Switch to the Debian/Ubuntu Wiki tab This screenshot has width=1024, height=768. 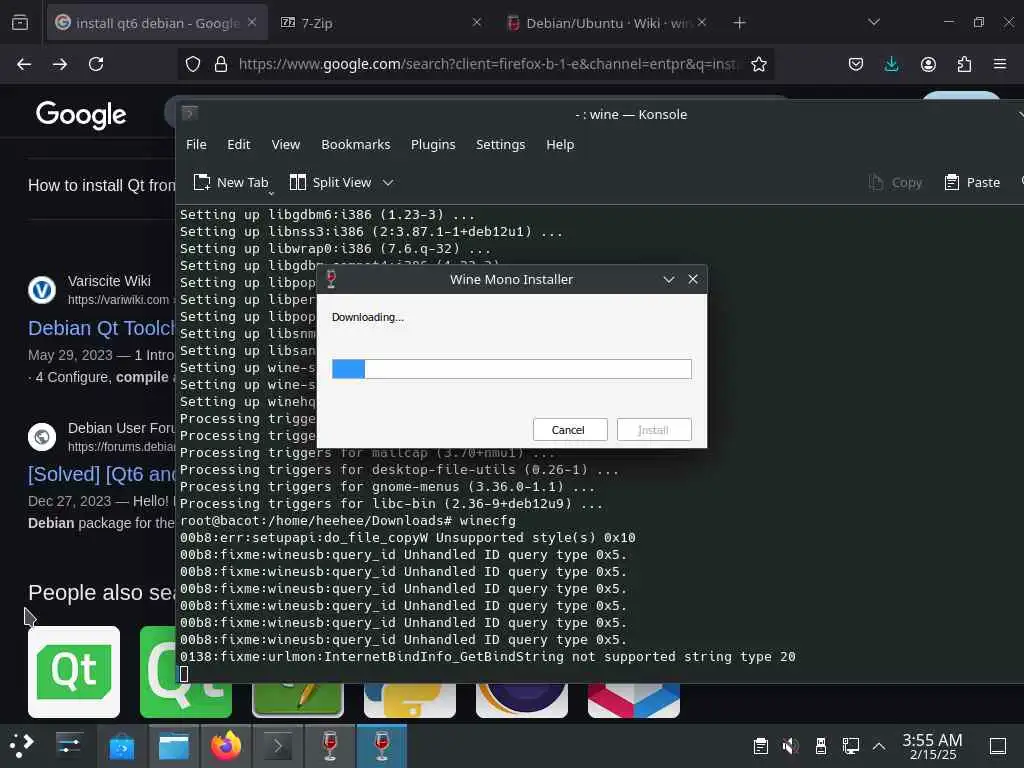click(607, 23)
